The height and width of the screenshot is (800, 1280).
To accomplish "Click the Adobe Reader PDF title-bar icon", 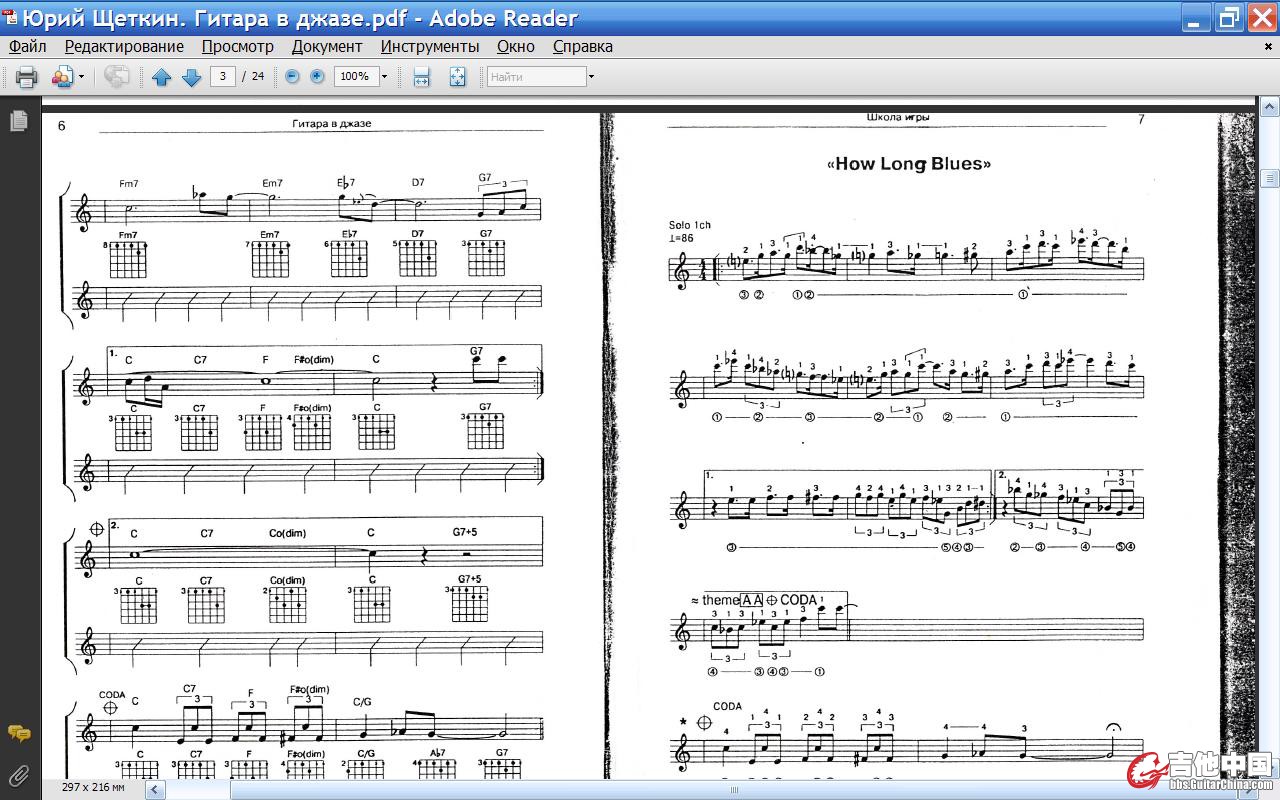I will pyautogui.click(x=11, y=17).
